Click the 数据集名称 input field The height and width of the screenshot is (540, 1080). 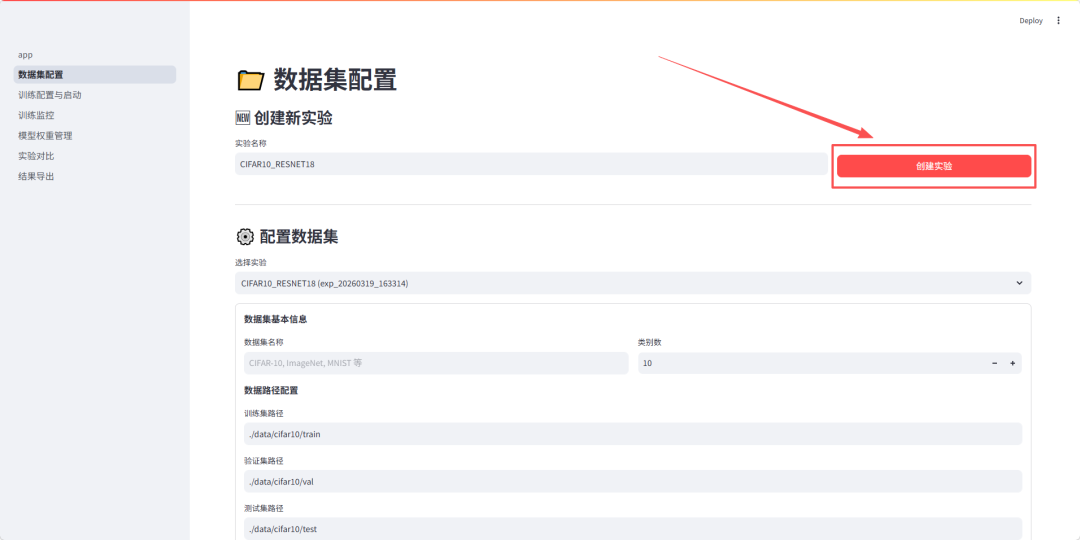coord(436,363)
